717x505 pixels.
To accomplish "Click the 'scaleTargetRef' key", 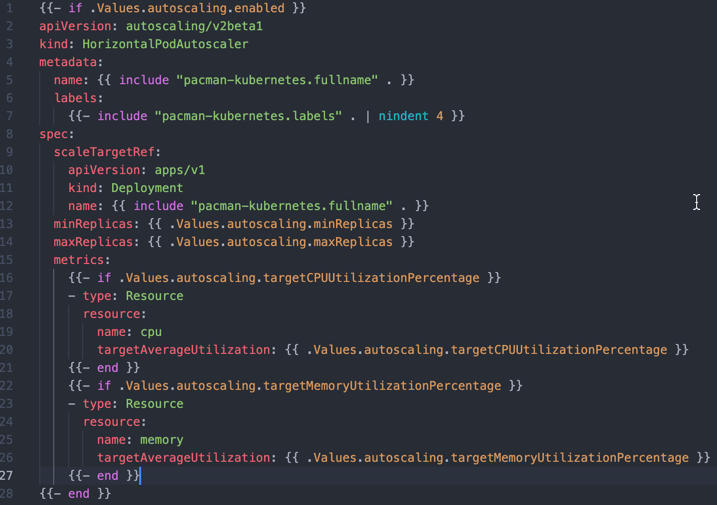I will coord(104,152).
